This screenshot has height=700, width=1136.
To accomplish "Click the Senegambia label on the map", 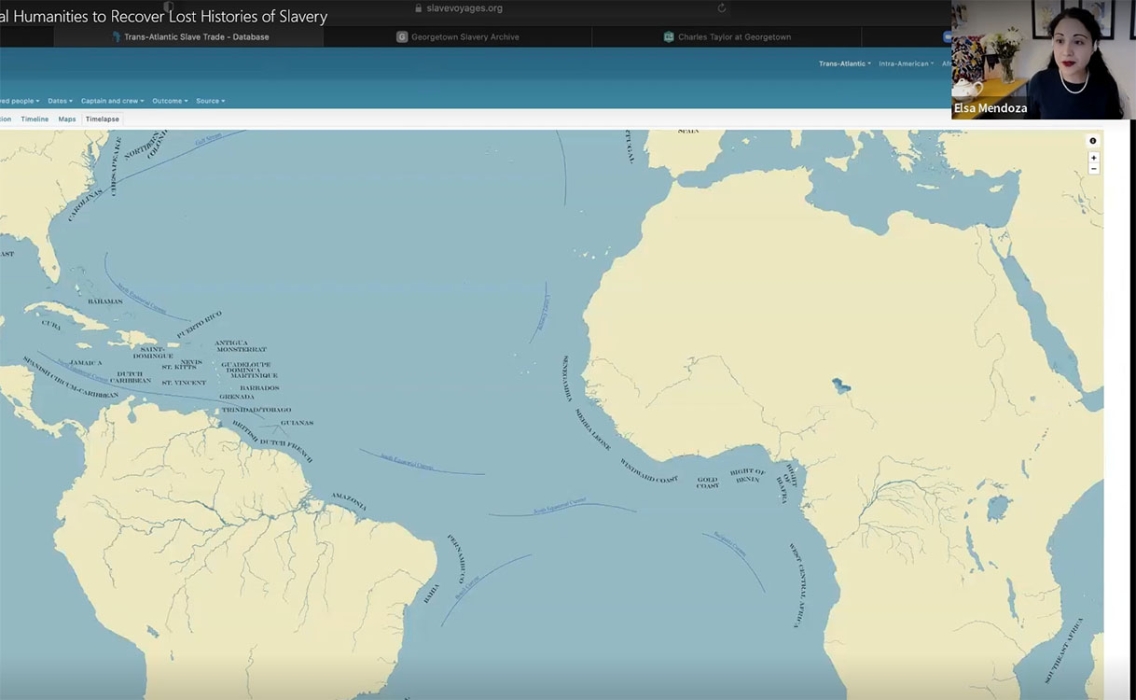I will (x=567, y=378).
